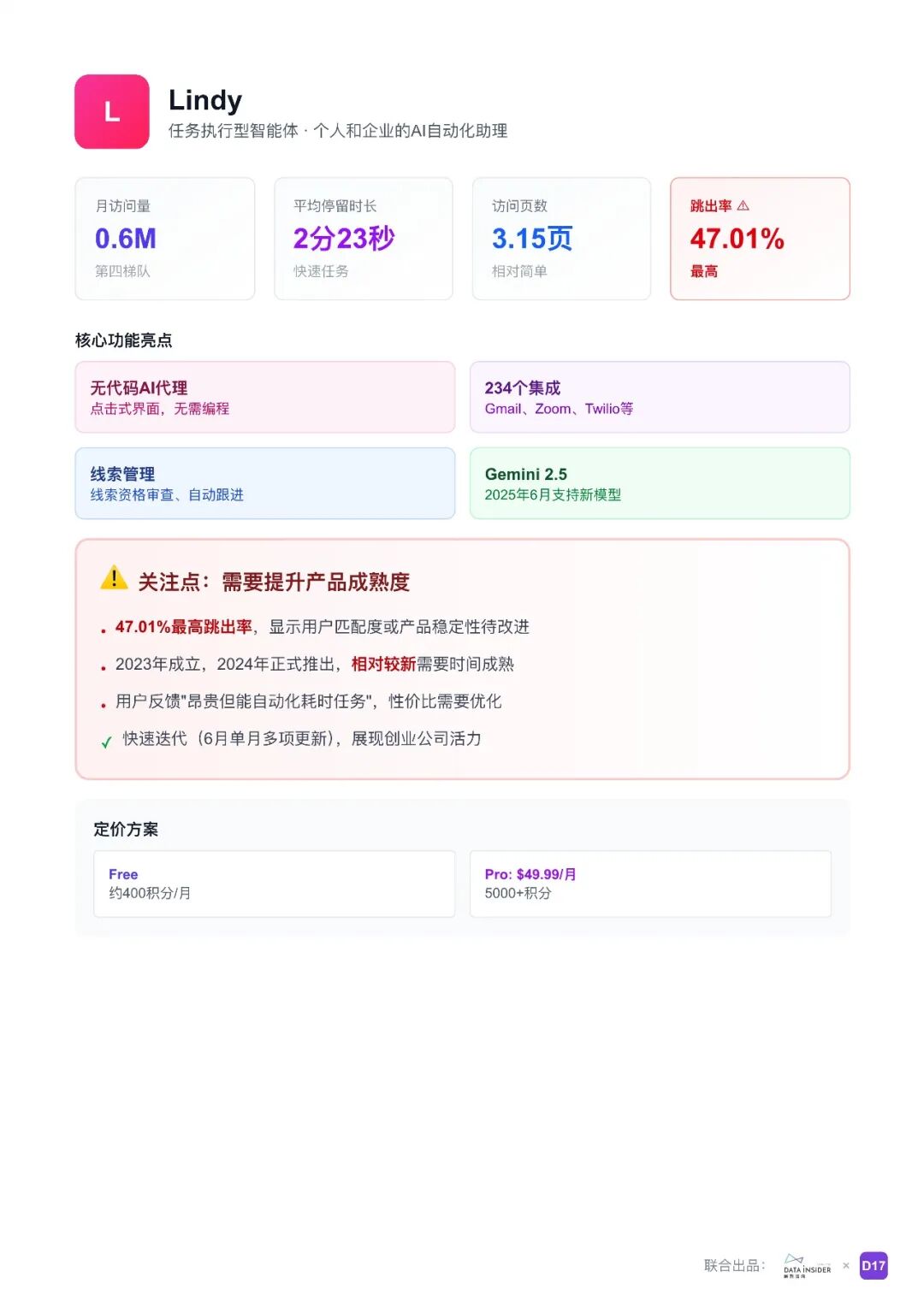Open the 234个集成 feature card

point(660,397)
